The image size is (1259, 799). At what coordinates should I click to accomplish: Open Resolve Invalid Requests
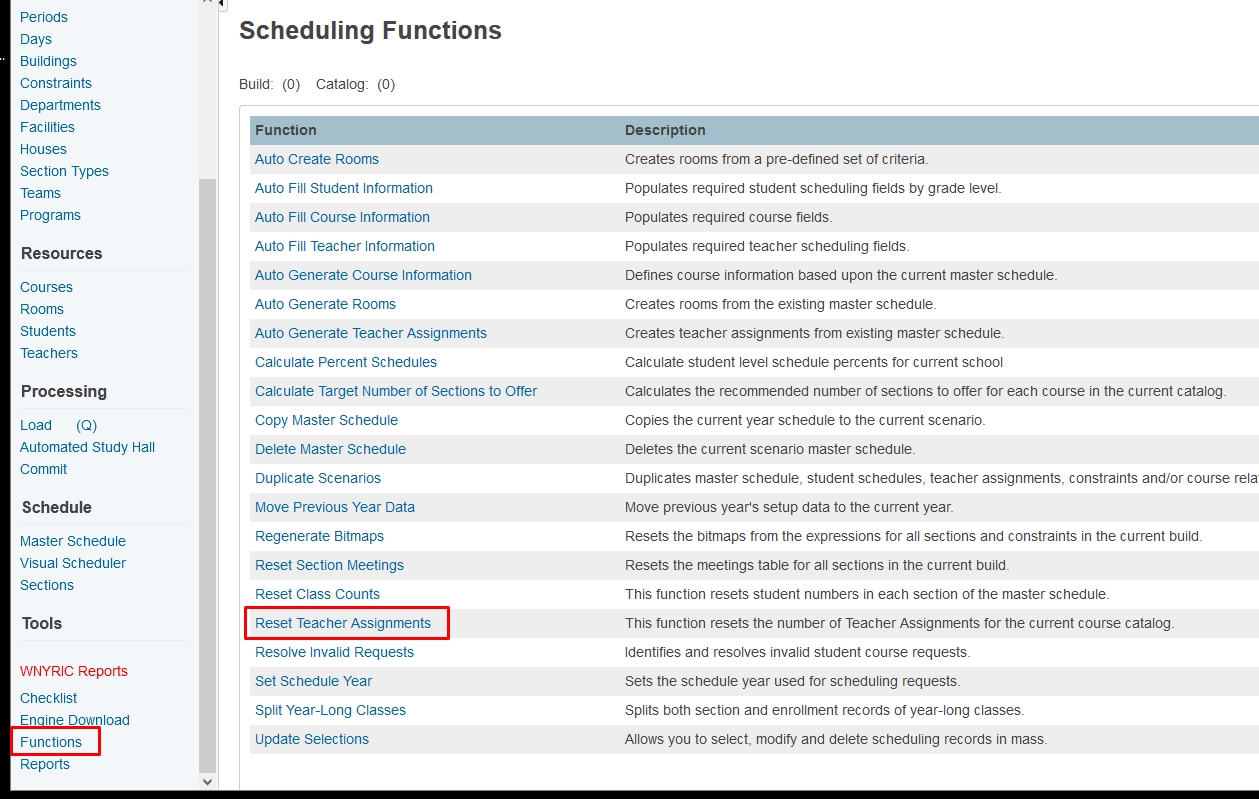[334, 652]
